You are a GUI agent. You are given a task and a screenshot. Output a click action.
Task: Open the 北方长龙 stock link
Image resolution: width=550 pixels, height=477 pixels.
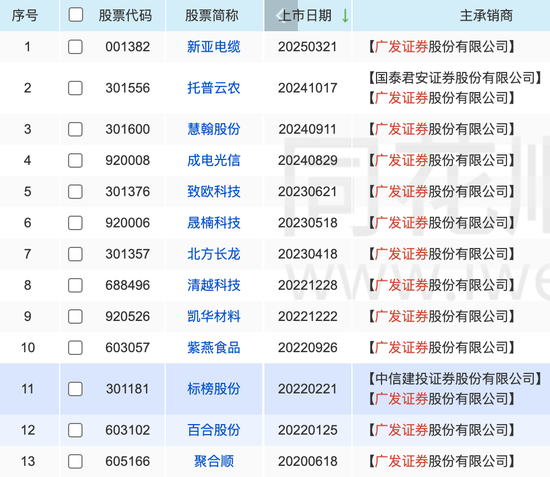click(x=214, y=254)
